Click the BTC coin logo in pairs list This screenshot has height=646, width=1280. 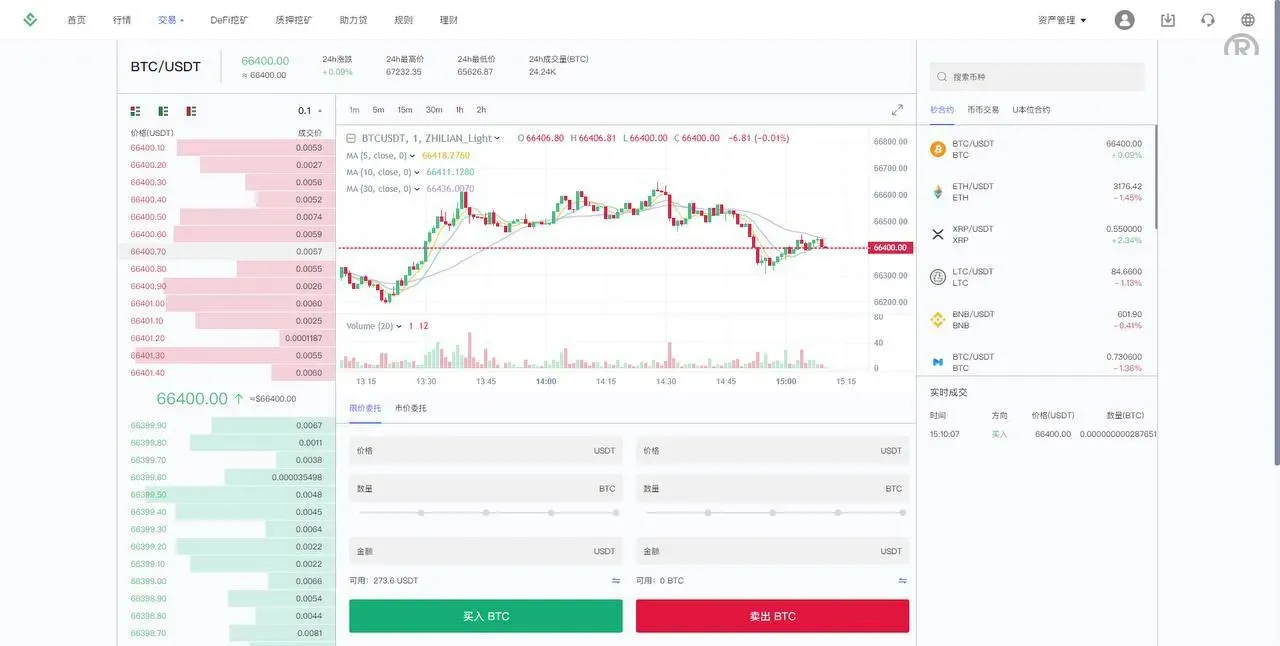click(936, 147)
